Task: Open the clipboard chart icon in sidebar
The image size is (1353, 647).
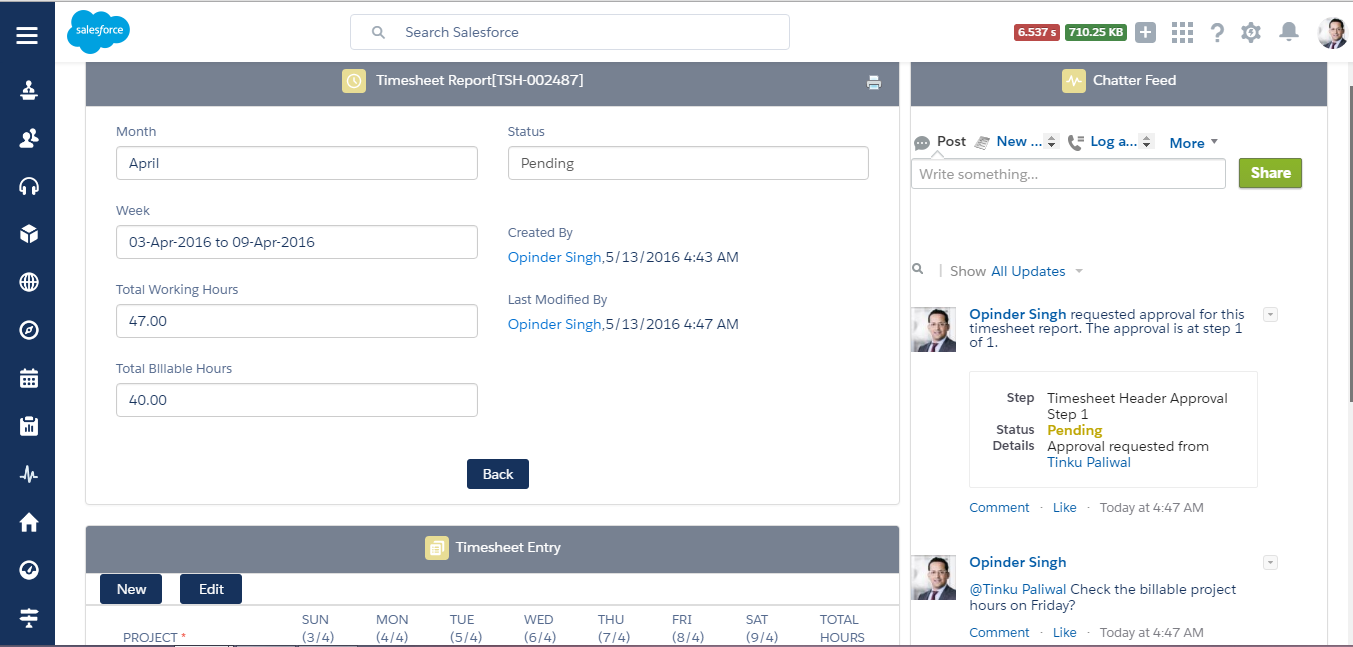Action: (29, 426)
